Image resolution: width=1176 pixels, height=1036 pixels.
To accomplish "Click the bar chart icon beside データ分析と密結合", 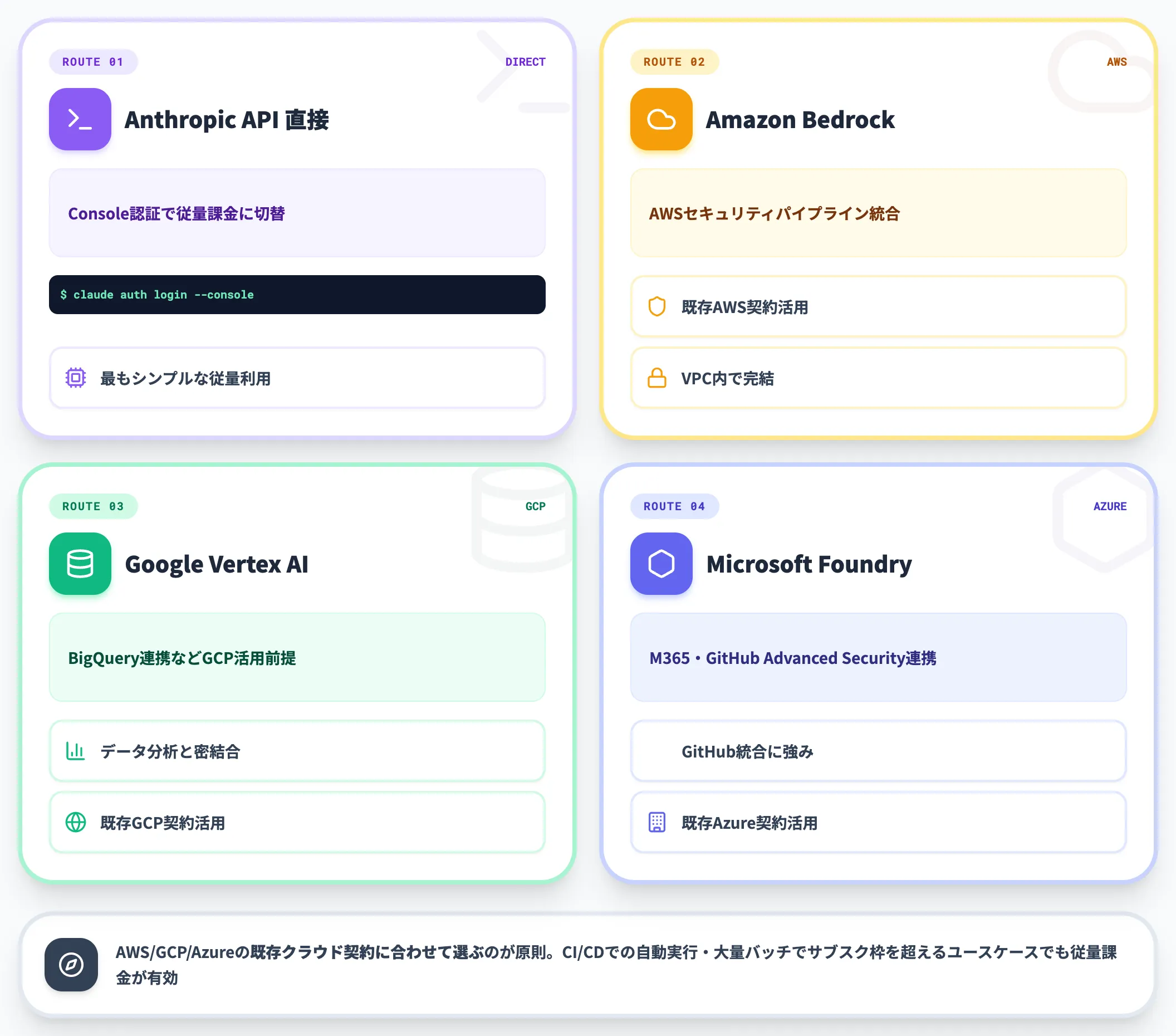I will pyautogui.click(x=76, y=751).
